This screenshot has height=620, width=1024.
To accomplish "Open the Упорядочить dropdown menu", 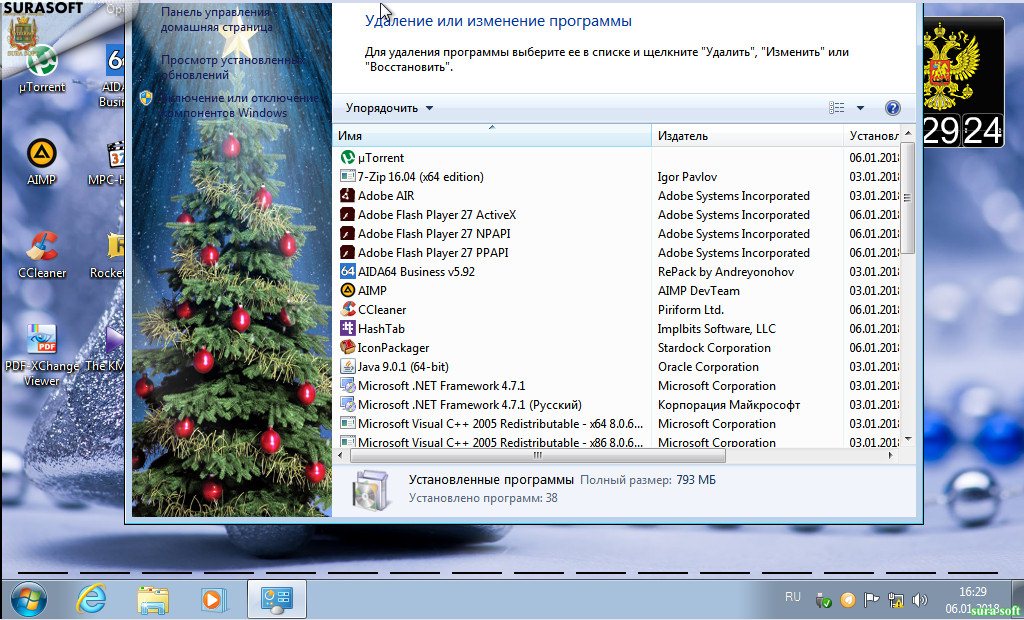I will click(389, 108).
